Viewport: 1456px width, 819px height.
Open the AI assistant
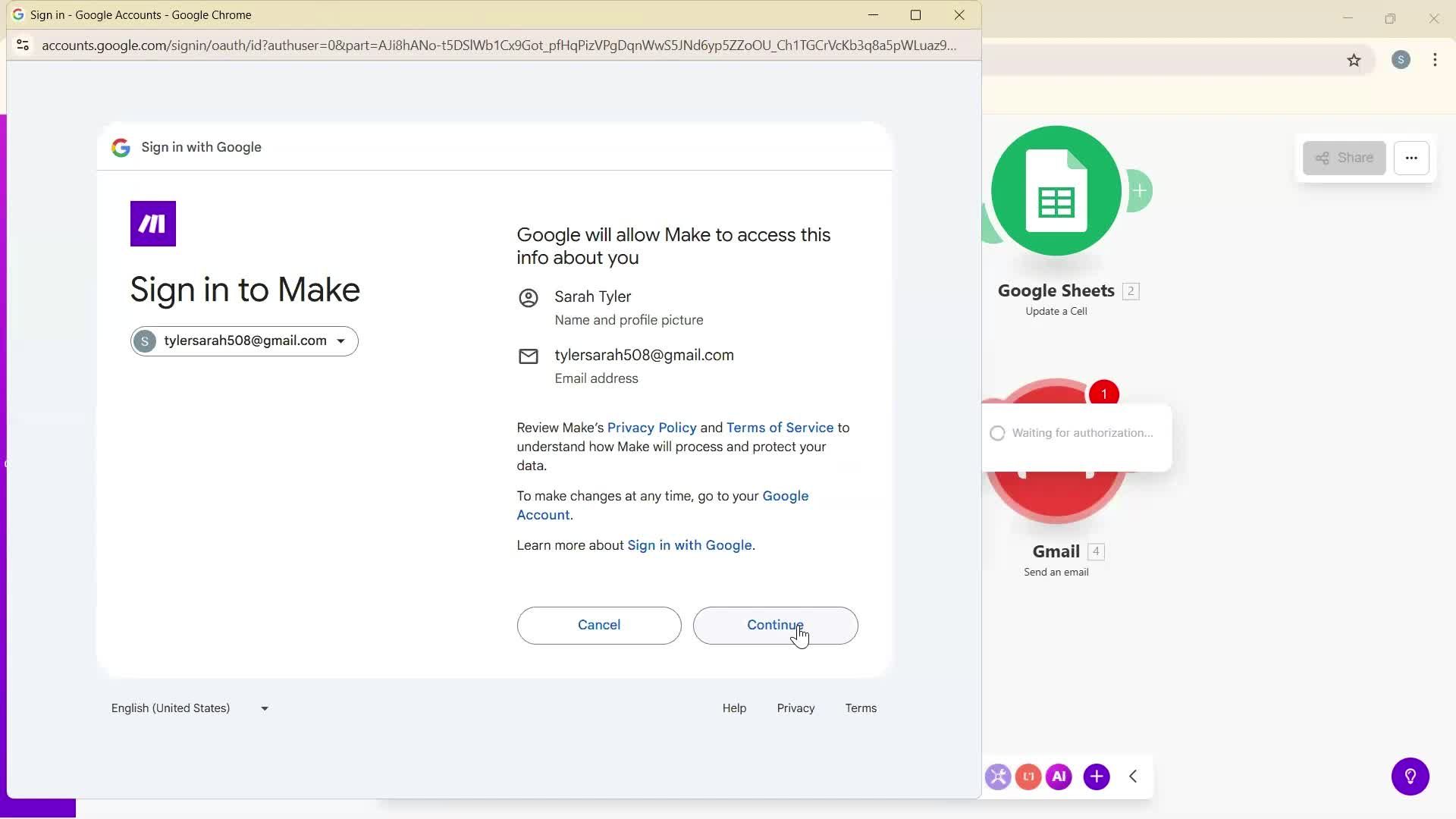click(1059, 777)
